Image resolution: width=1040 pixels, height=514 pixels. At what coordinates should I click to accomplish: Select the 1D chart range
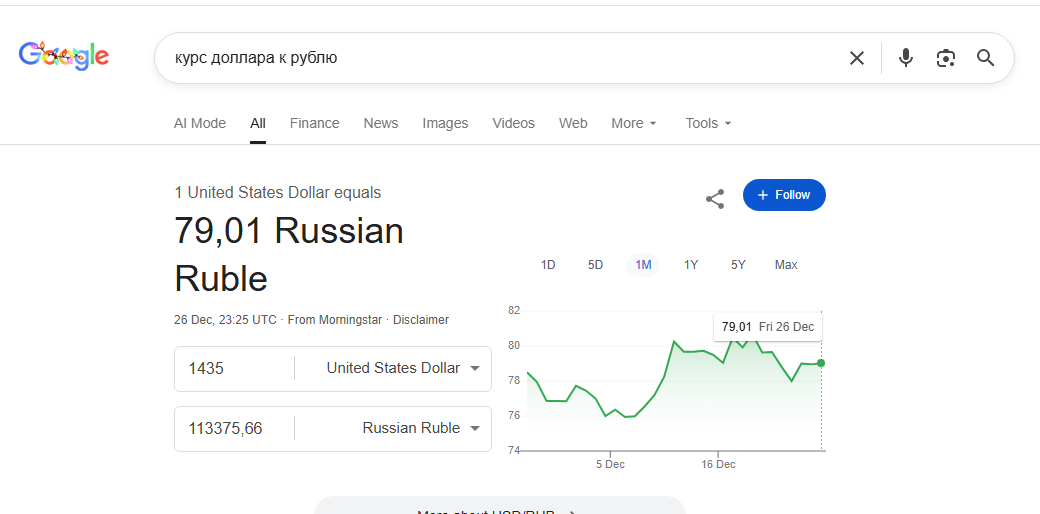coord(548,265)
